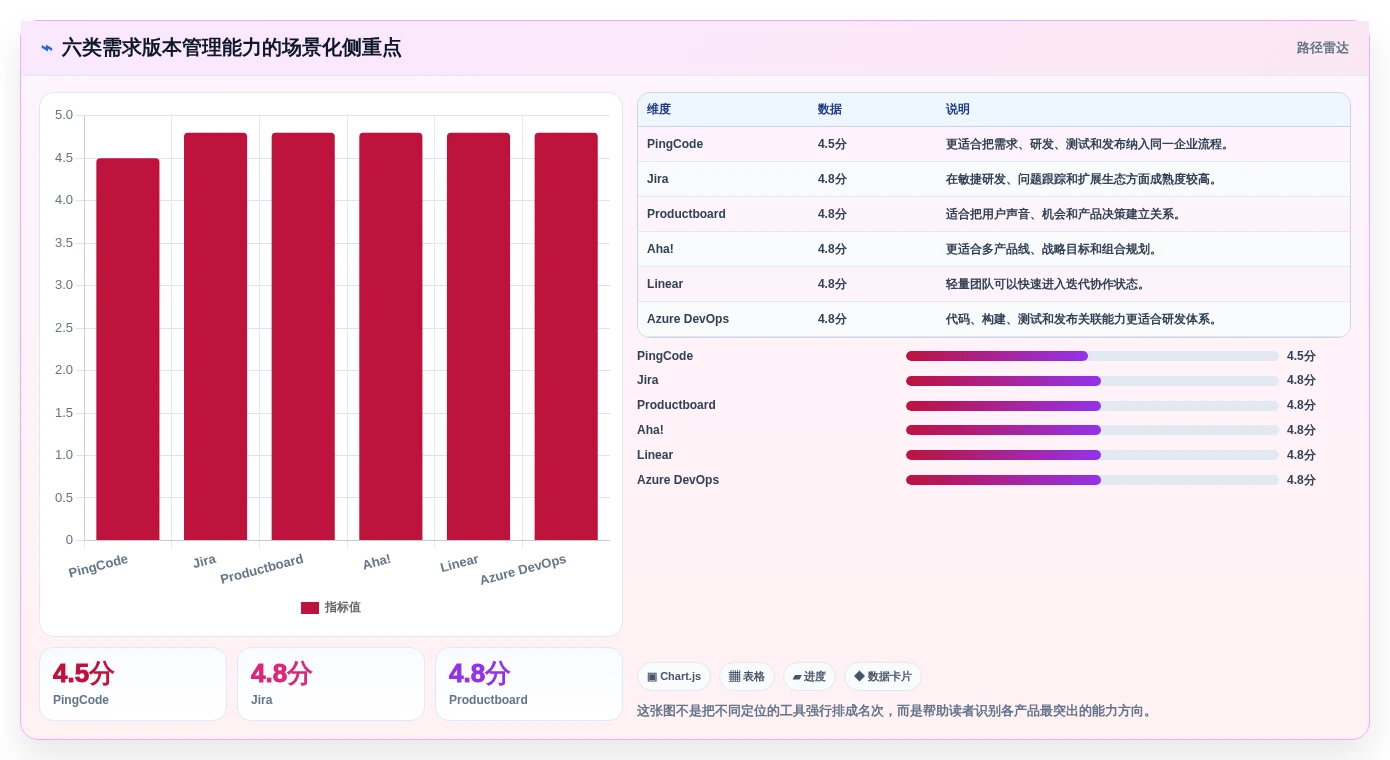Click the Azure DevOps x-axis label
This screenshot has height=760, width=1390.
[523, 569]
